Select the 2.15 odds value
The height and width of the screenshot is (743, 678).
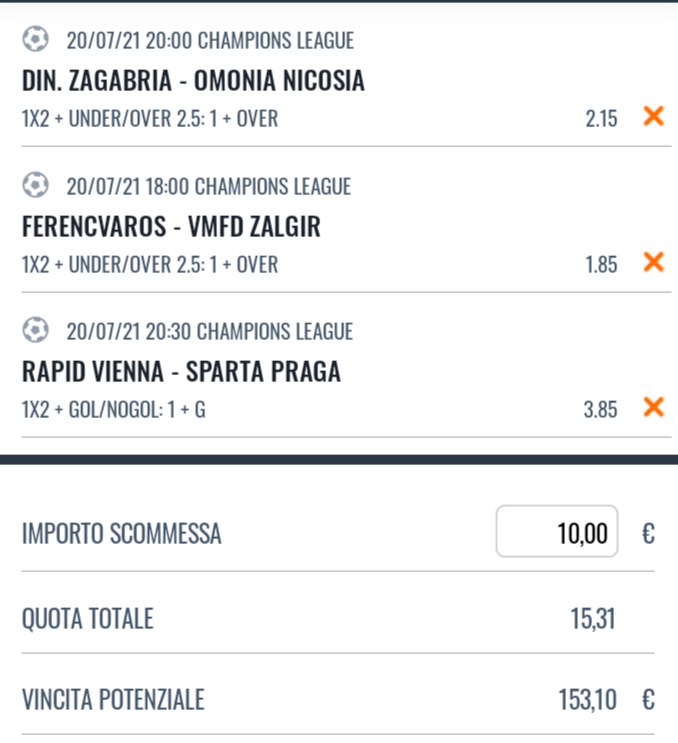(x=601, y=118)
